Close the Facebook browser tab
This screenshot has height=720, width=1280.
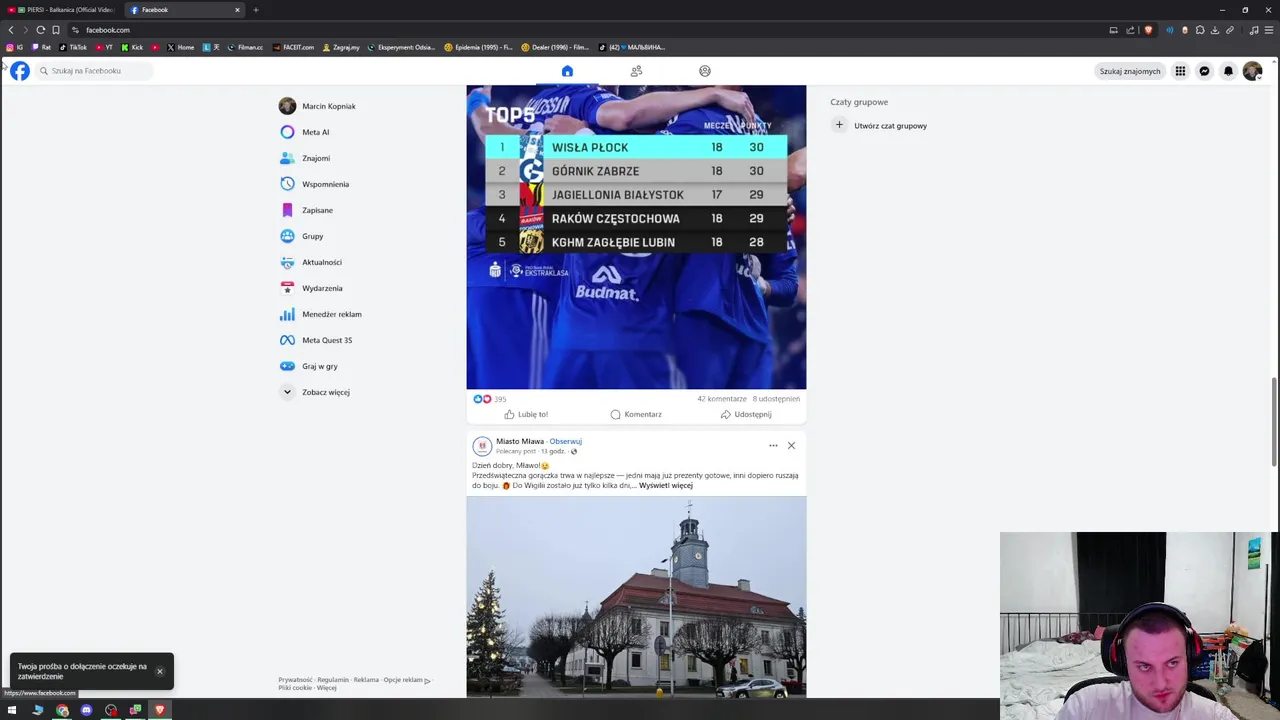coord(237,10)
